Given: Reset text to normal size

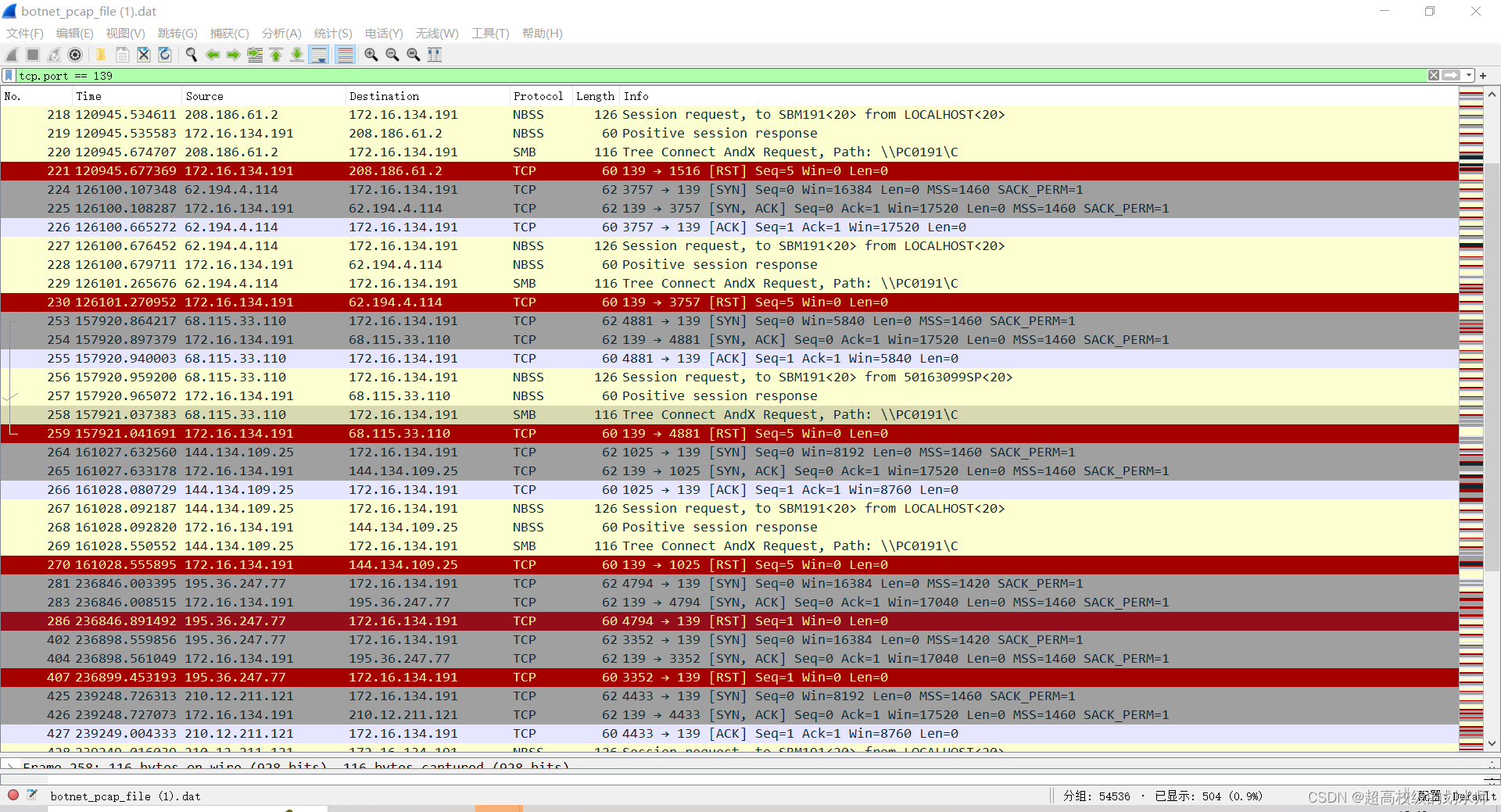Looking at the screenshot, I should click(414, 55).
